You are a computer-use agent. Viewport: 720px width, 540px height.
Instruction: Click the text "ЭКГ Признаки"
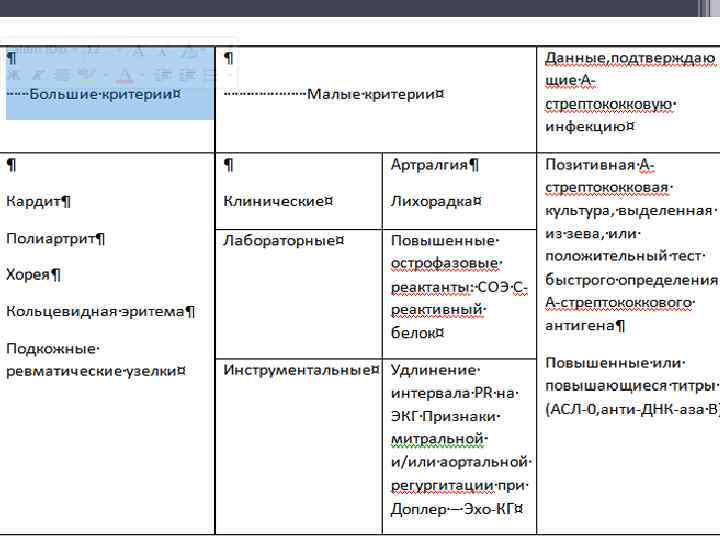443,416
